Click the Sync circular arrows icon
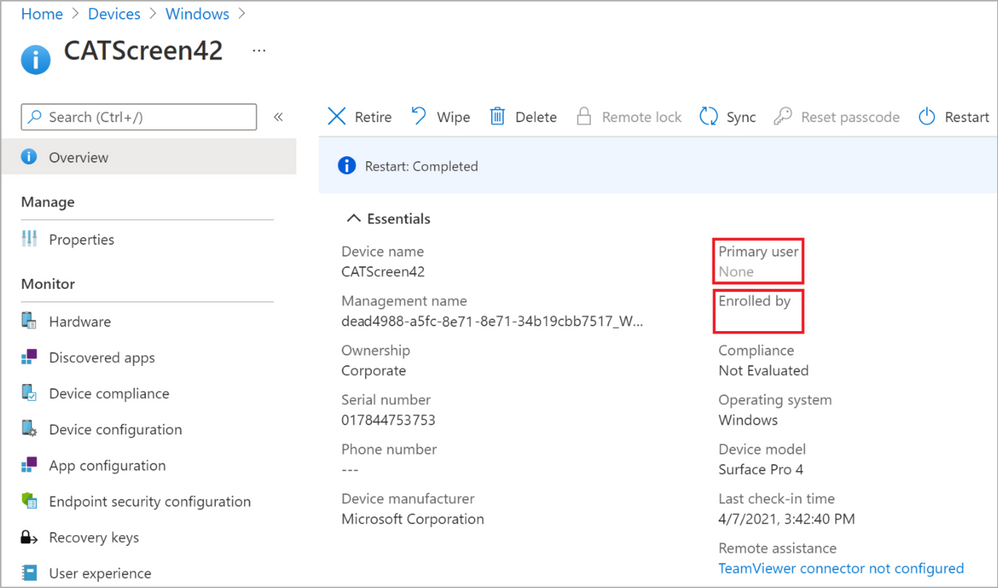This screenshot has width=998, height=588. [708, 116]
